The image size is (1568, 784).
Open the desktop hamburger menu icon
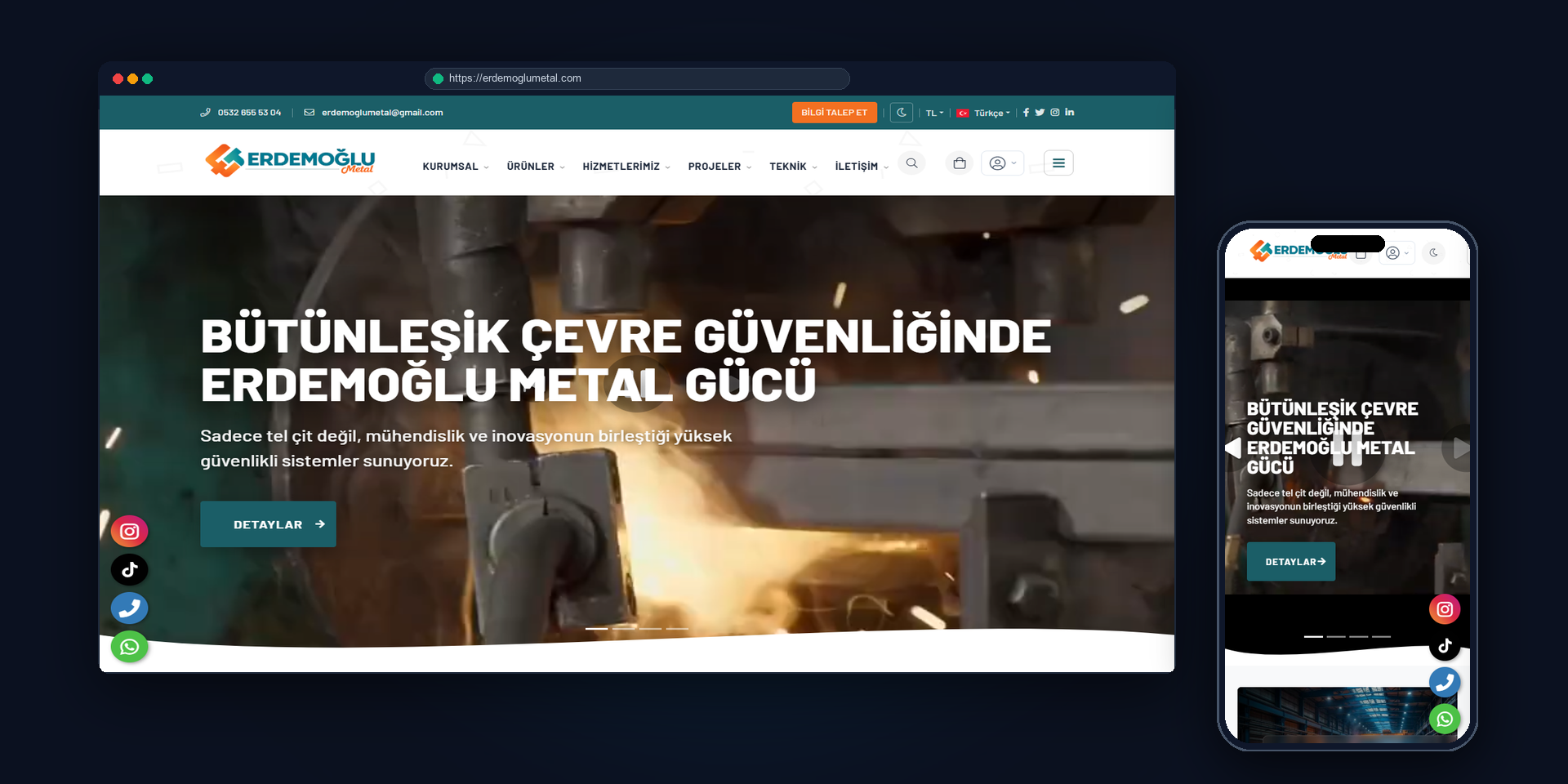tap(1058, 163)
